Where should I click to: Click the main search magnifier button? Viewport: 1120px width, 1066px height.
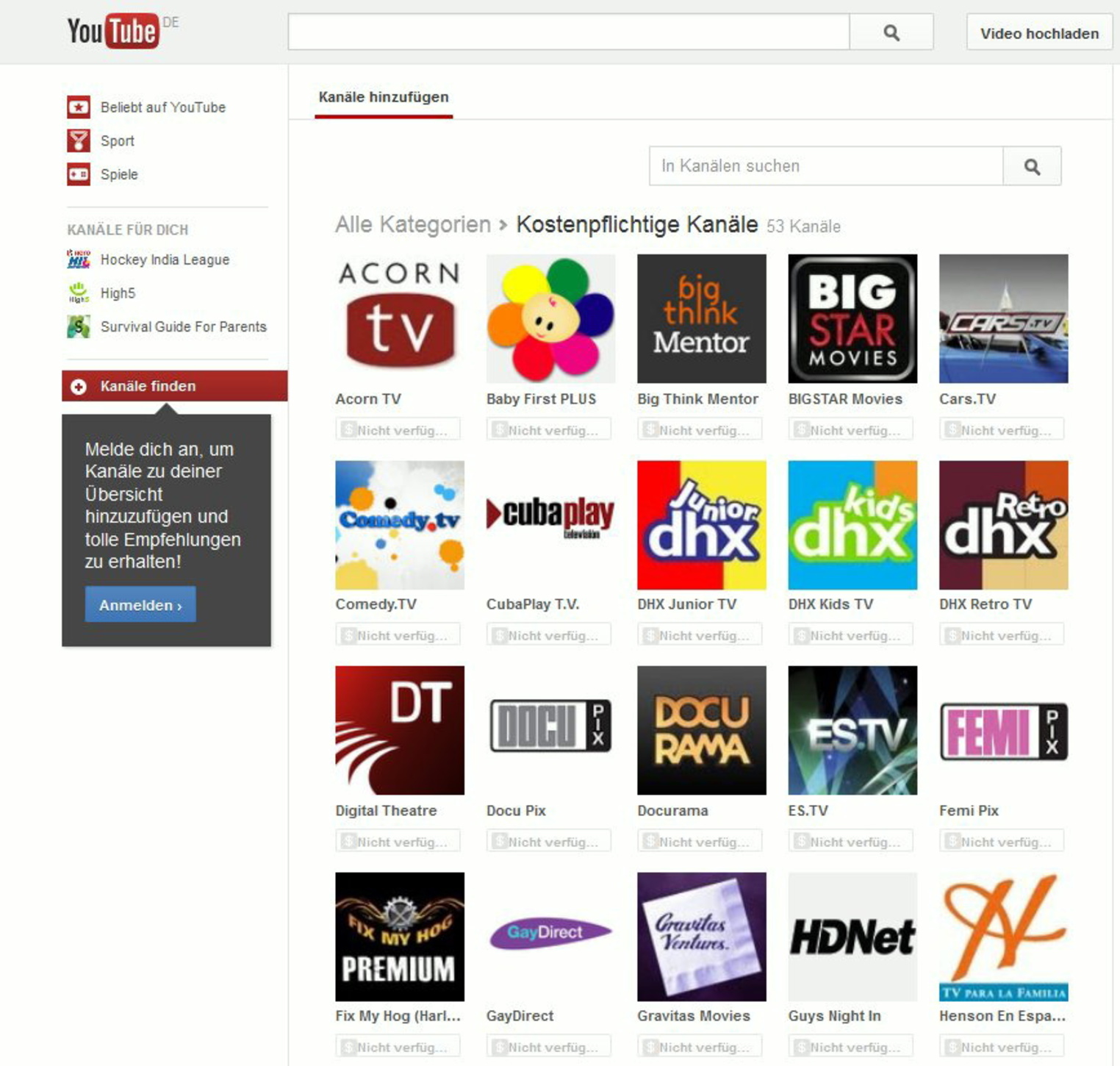891,32
